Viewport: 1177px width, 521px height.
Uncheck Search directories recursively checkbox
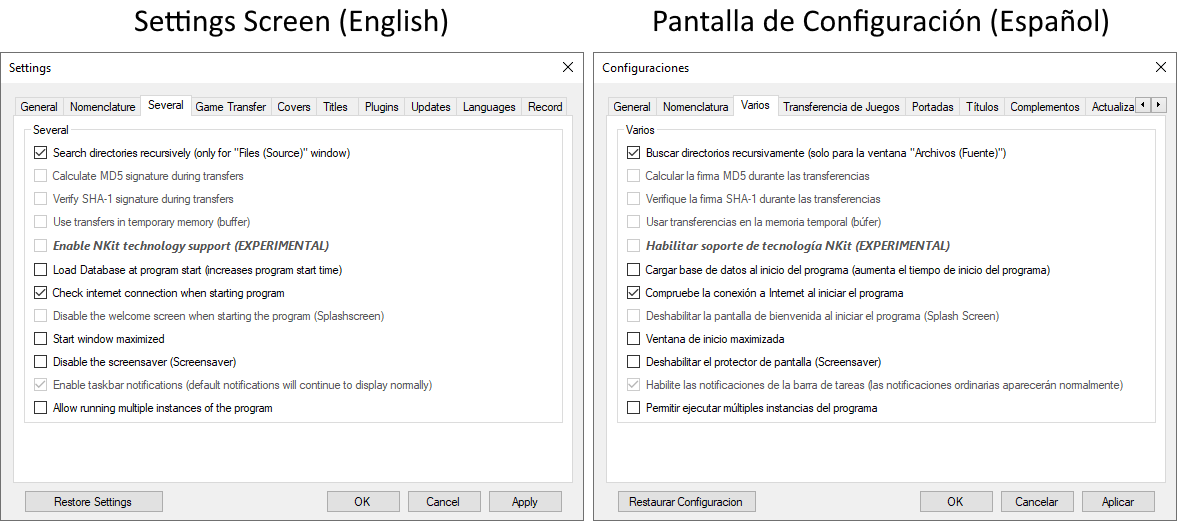[x=41, y=153]
